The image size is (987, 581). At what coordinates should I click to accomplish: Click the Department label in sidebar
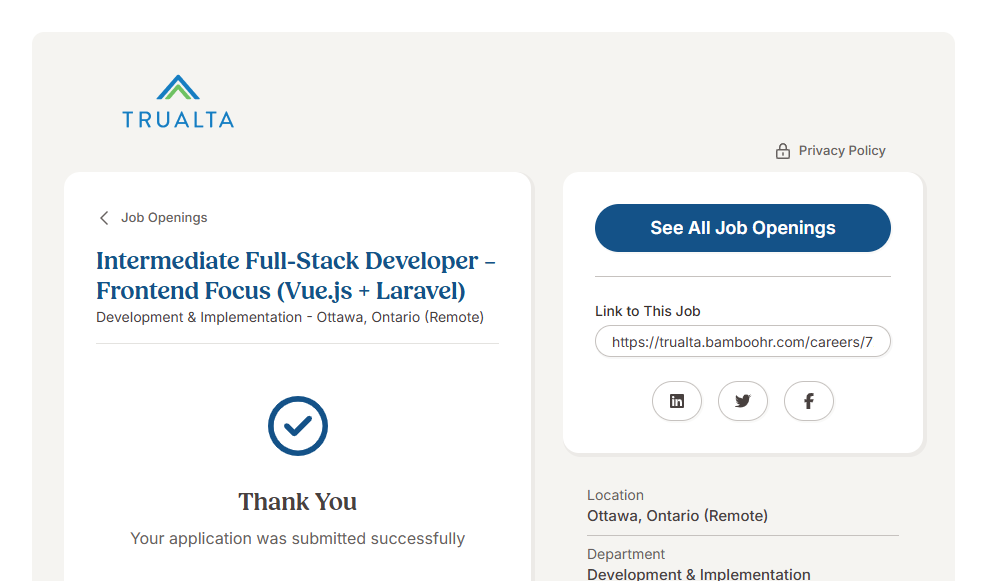coord(626,554)
